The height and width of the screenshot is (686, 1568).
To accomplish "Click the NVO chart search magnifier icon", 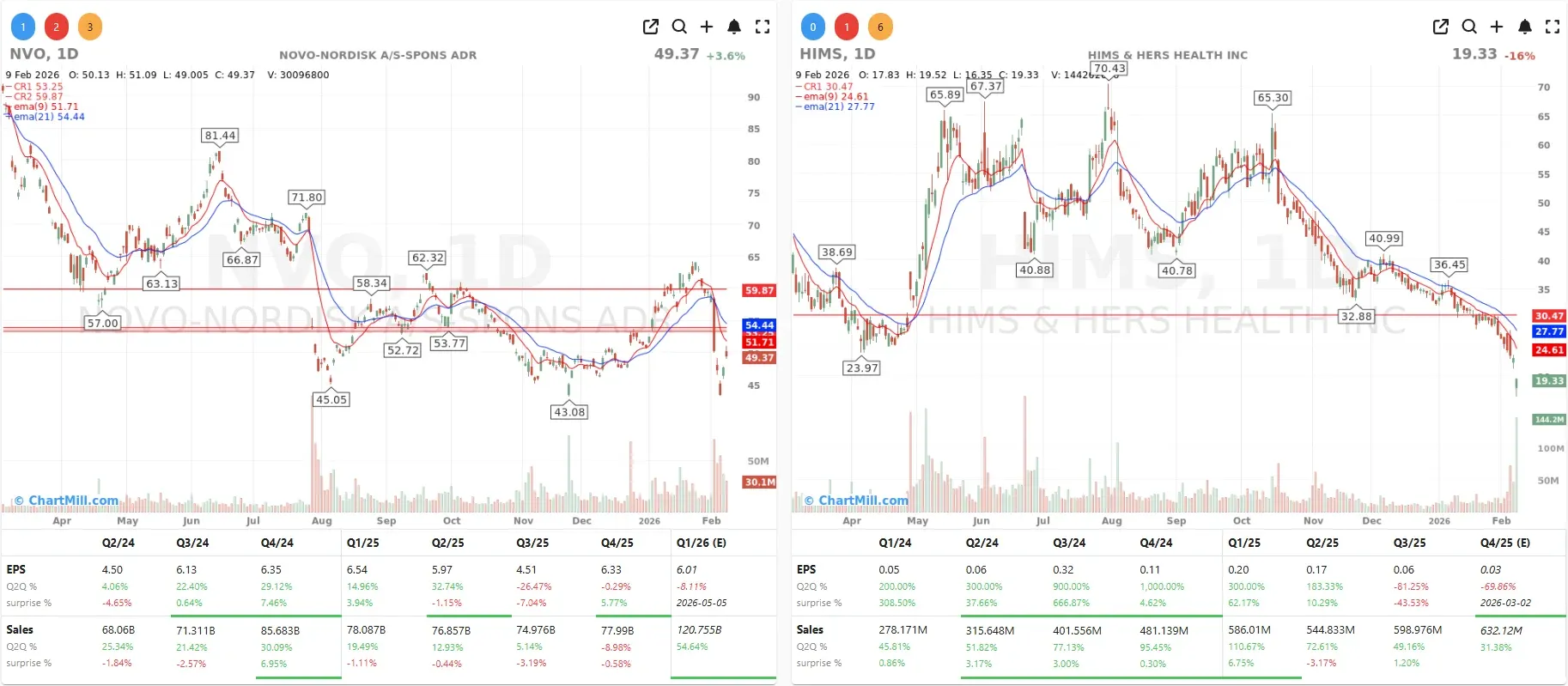I will pyautogui.click(x=679, y=27).
